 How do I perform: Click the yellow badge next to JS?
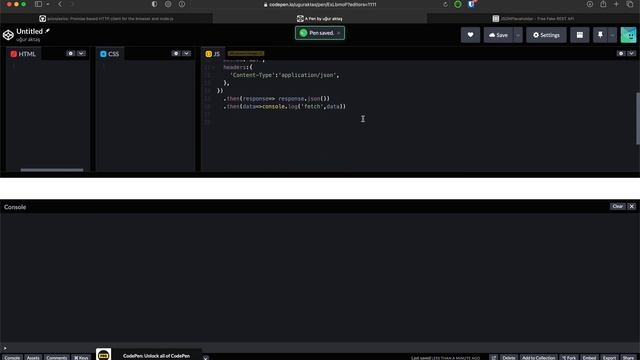click(246, 53)
